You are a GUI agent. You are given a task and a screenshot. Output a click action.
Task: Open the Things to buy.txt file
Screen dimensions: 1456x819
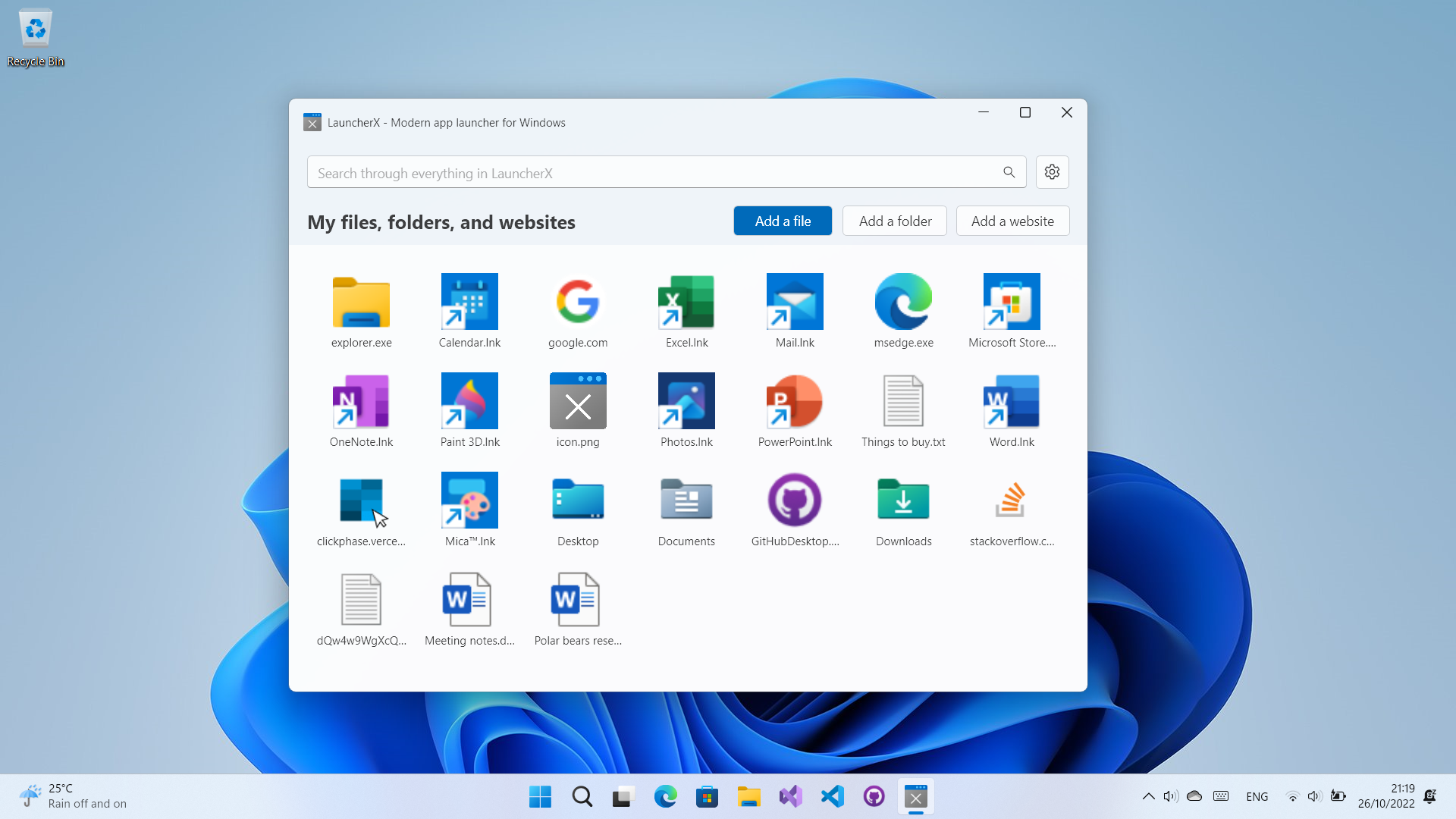(903, 411)
